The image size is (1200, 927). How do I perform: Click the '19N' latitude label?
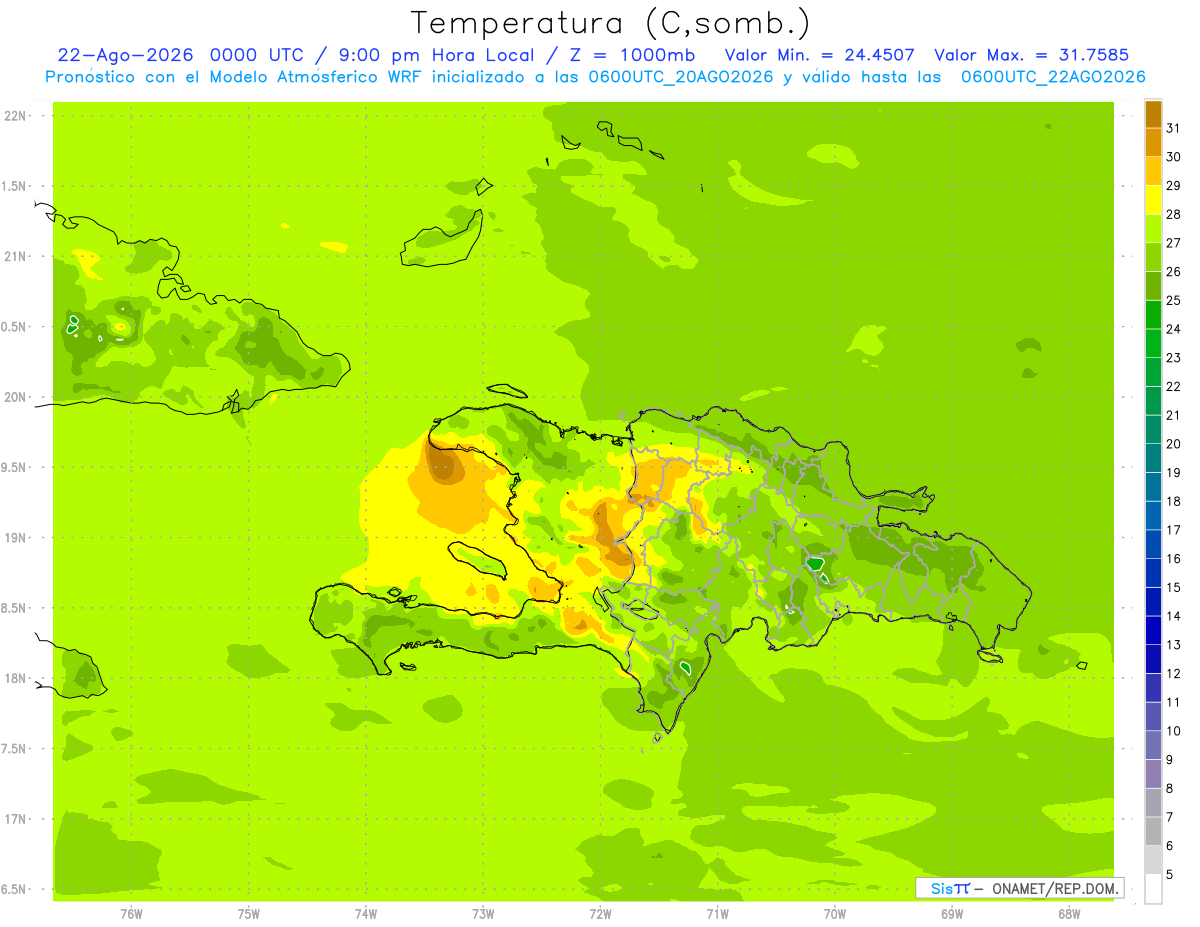point(14,538)
